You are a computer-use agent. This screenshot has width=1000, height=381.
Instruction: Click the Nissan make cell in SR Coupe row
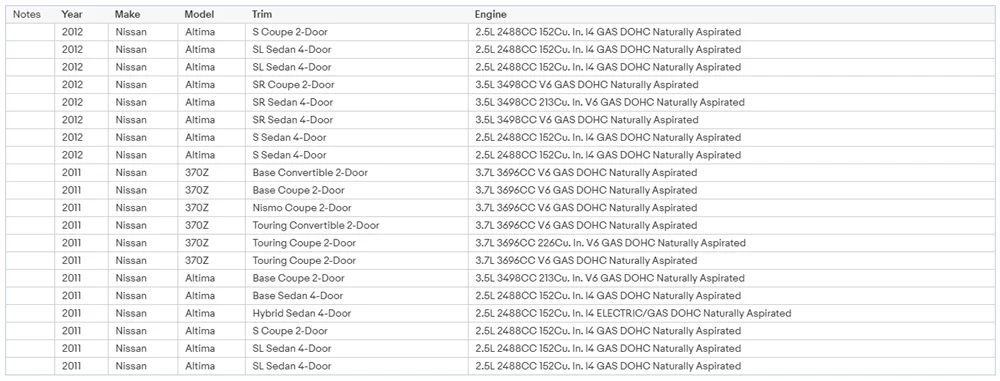coord(143,85)
